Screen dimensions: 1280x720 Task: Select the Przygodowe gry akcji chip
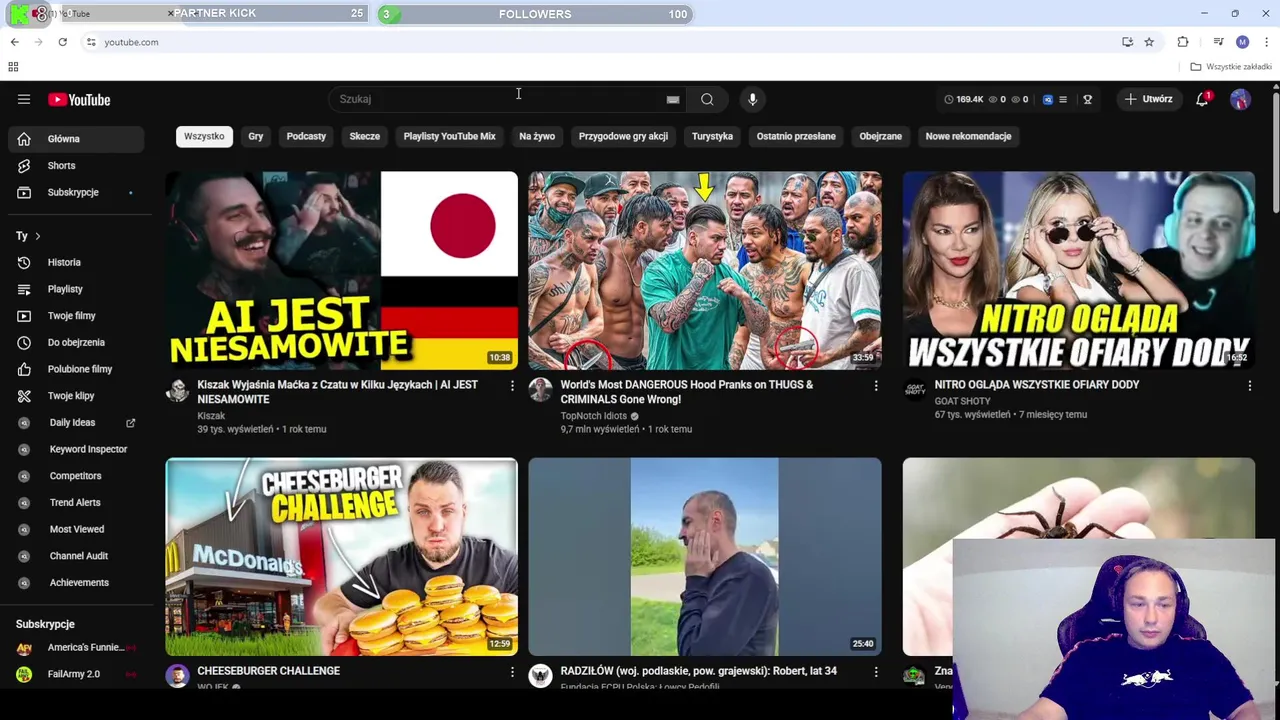point(623,136)
